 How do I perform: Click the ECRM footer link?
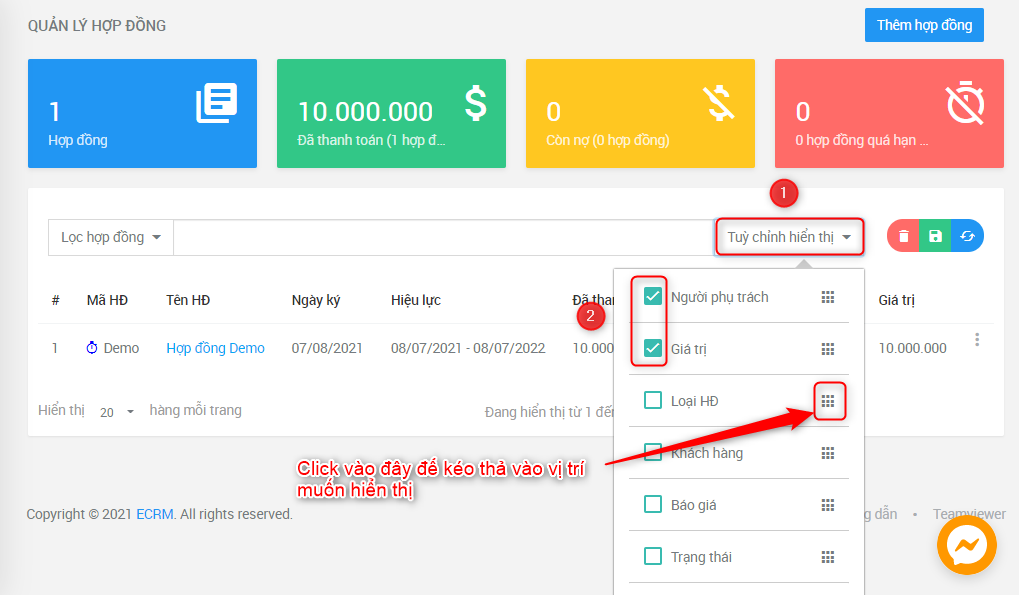[155, 514]
